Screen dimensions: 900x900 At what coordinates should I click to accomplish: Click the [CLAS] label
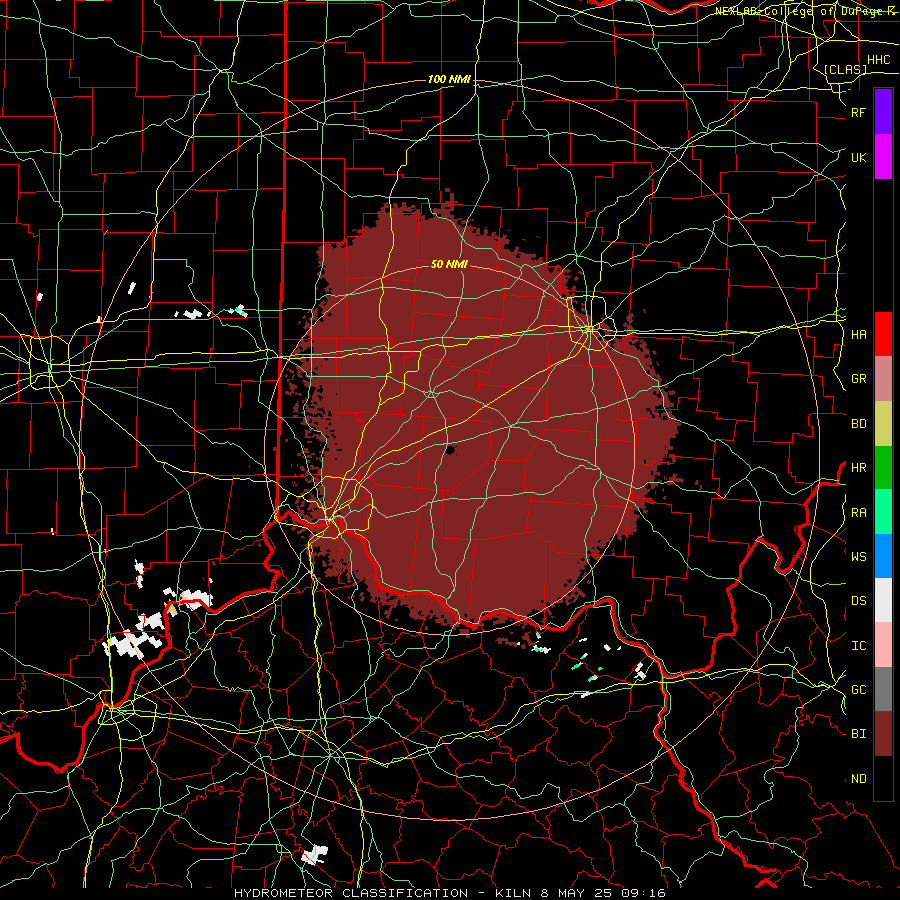845,69
